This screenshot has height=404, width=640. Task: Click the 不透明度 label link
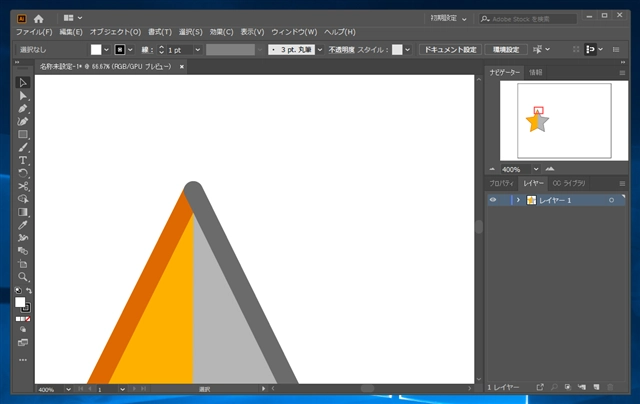pos(341,50)
